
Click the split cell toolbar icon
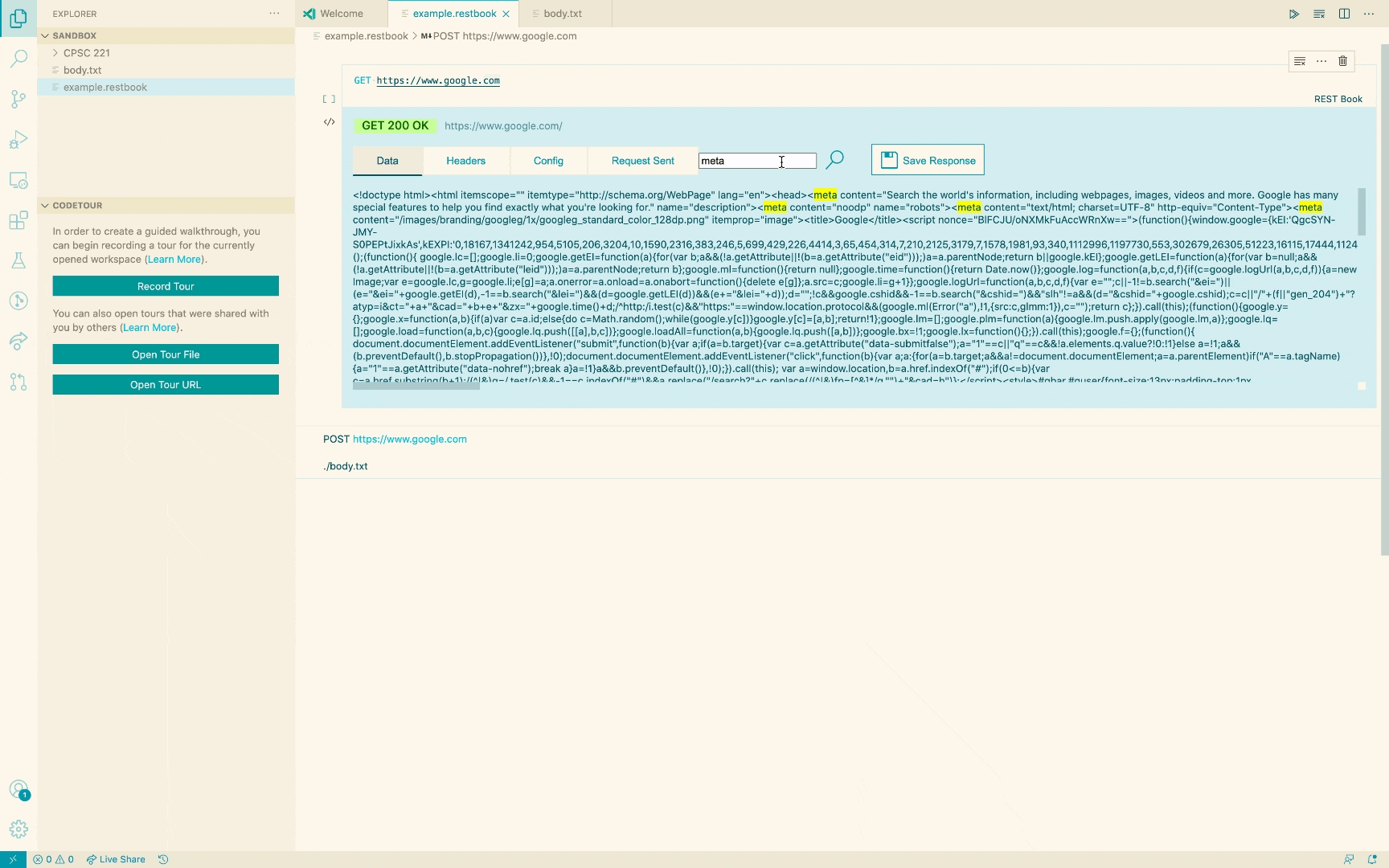[x=1300, y=61]
